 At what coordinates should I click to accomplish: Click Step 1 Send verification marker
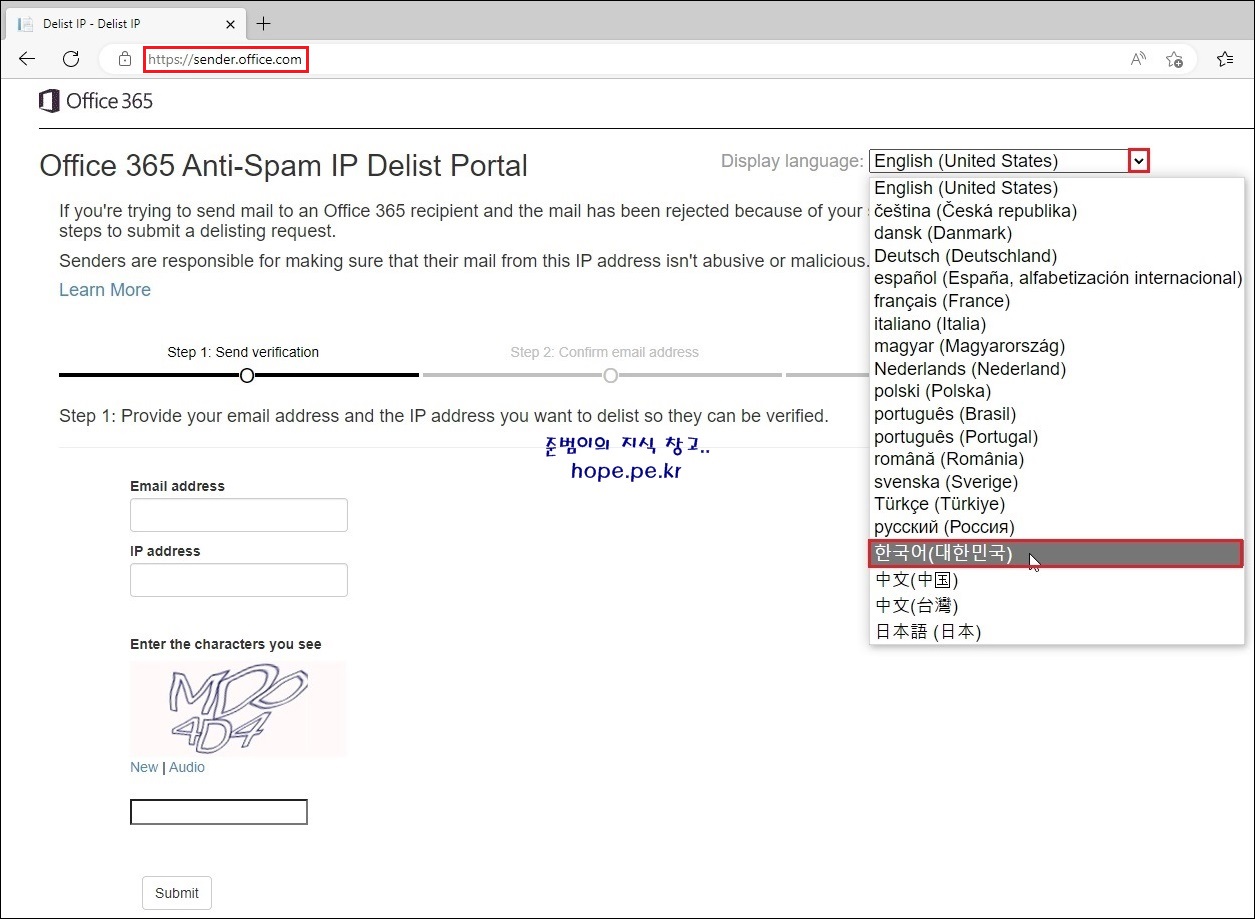(x=247, y=376)
